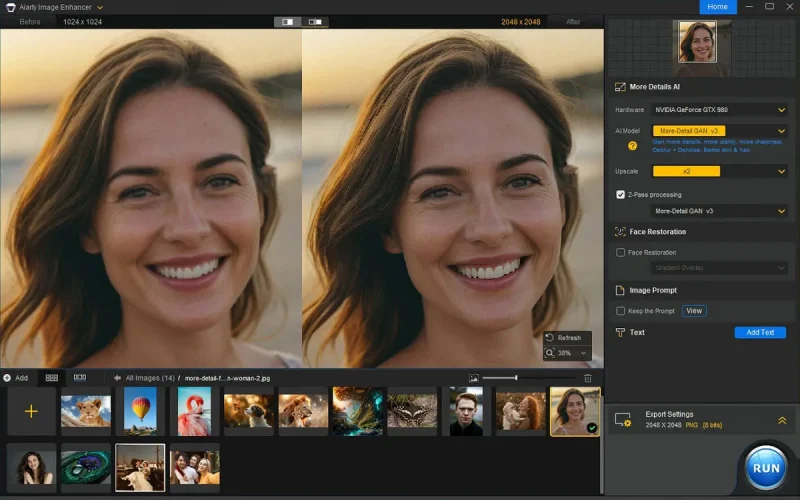Click the Add Text button

[x=760, y=333]
